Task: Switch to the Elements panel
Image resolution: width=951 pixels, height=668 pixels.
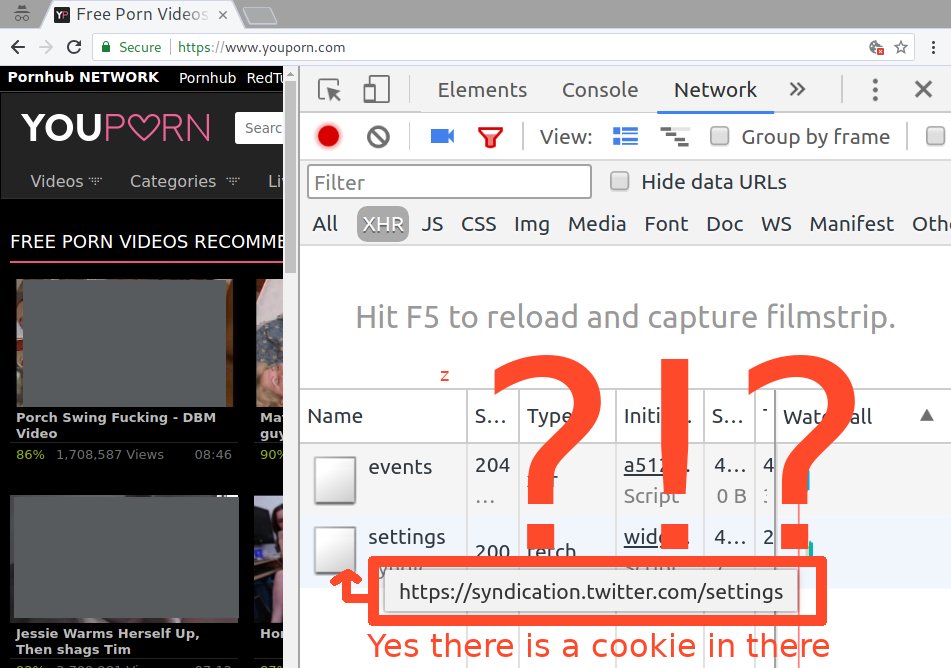Action: (482, 90)
